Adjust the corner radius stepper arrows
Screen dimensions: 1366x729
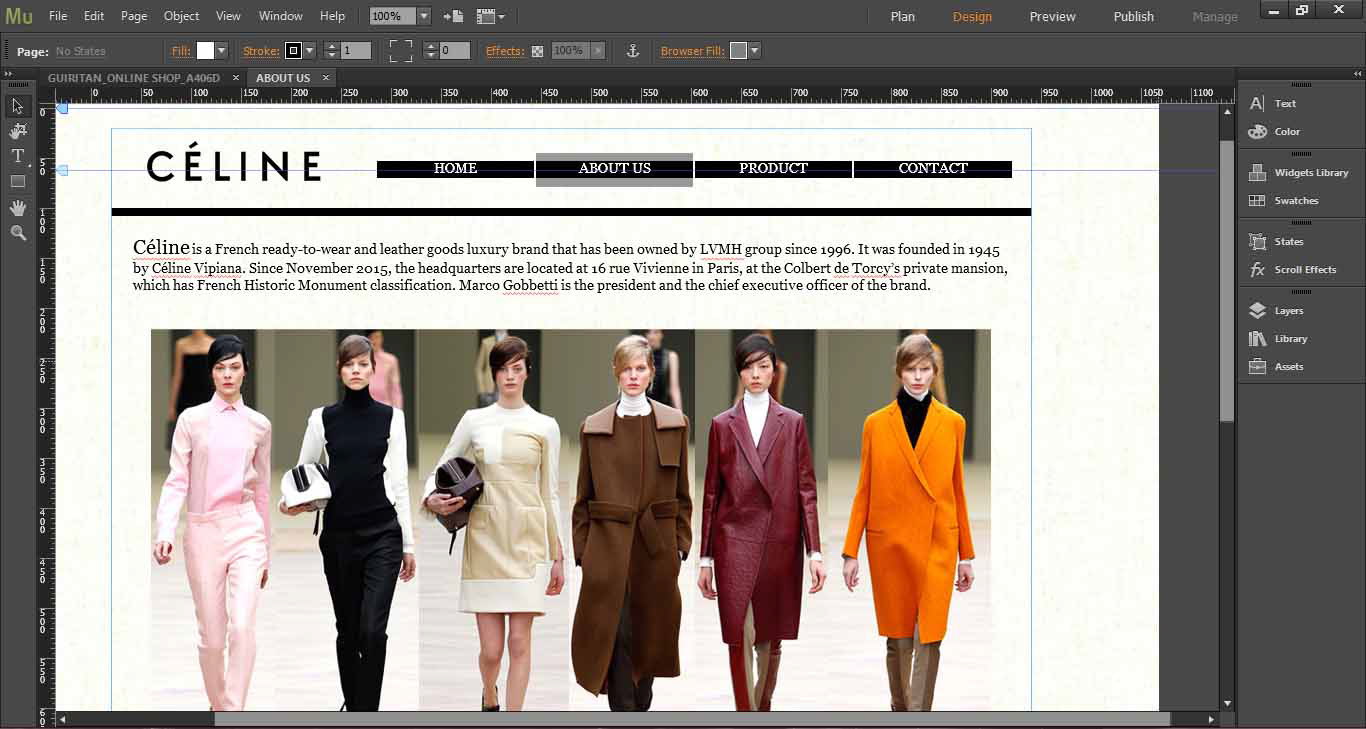(430, 50)
